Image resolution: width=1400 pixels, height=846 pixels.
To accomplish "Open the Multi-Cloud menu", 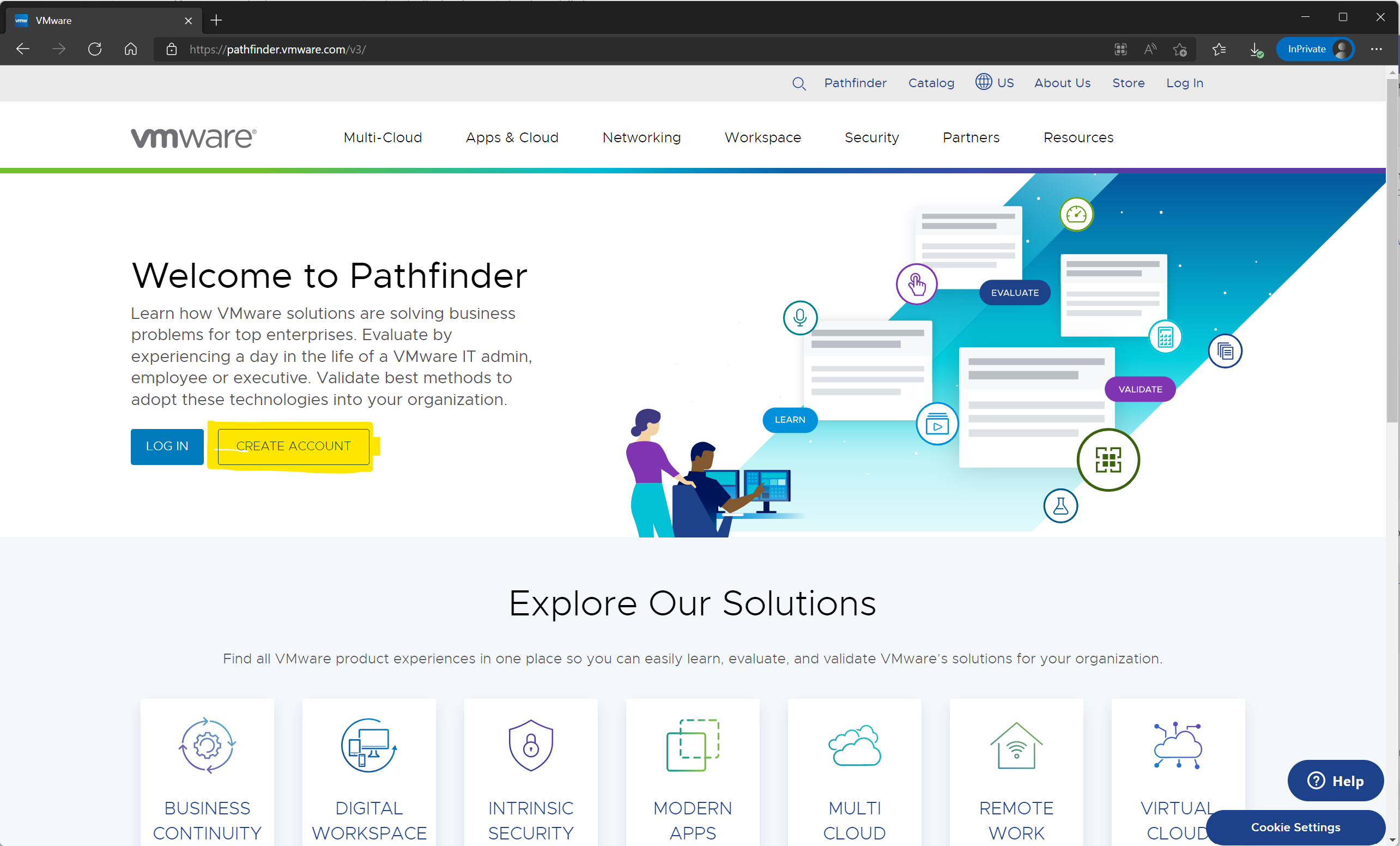I will [x=383, y=137].
